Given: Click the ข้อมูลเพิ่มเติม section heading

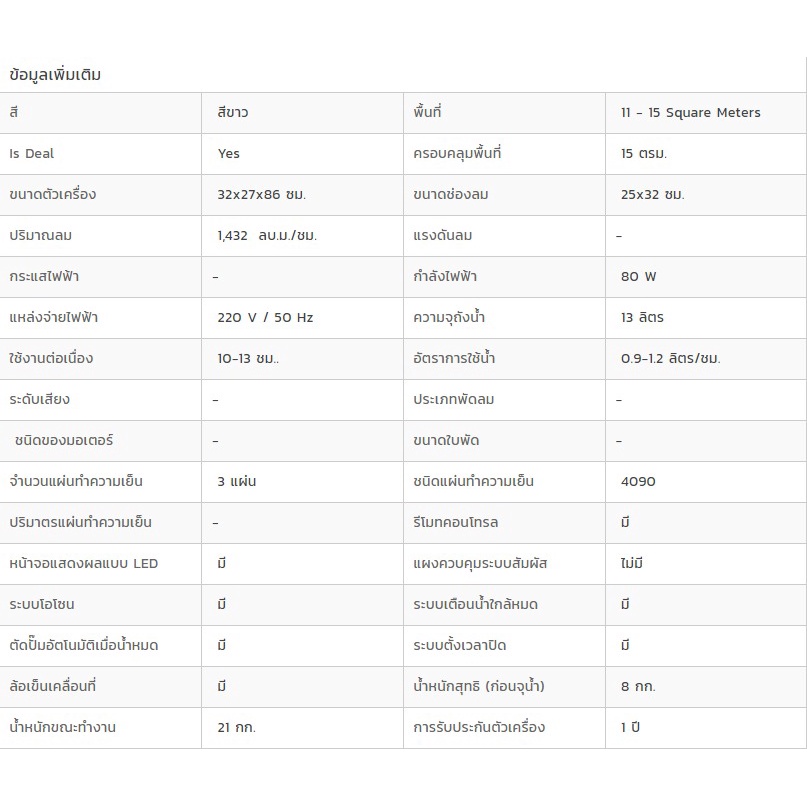Looking at the screenshot, I should (55, 75).
